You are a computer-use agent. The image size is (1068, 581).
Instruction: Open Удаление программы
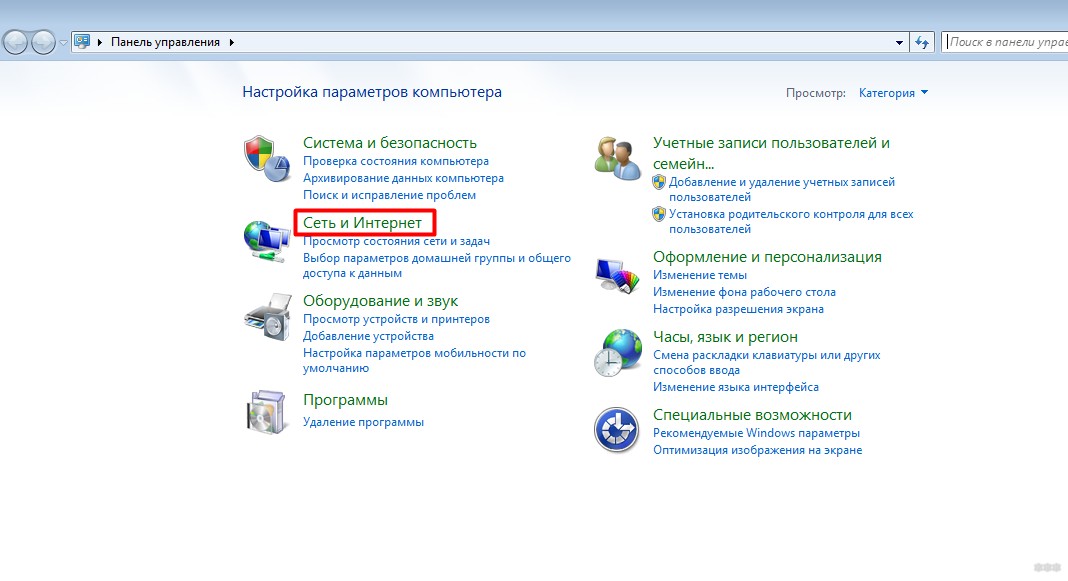(x=364, y=421)
